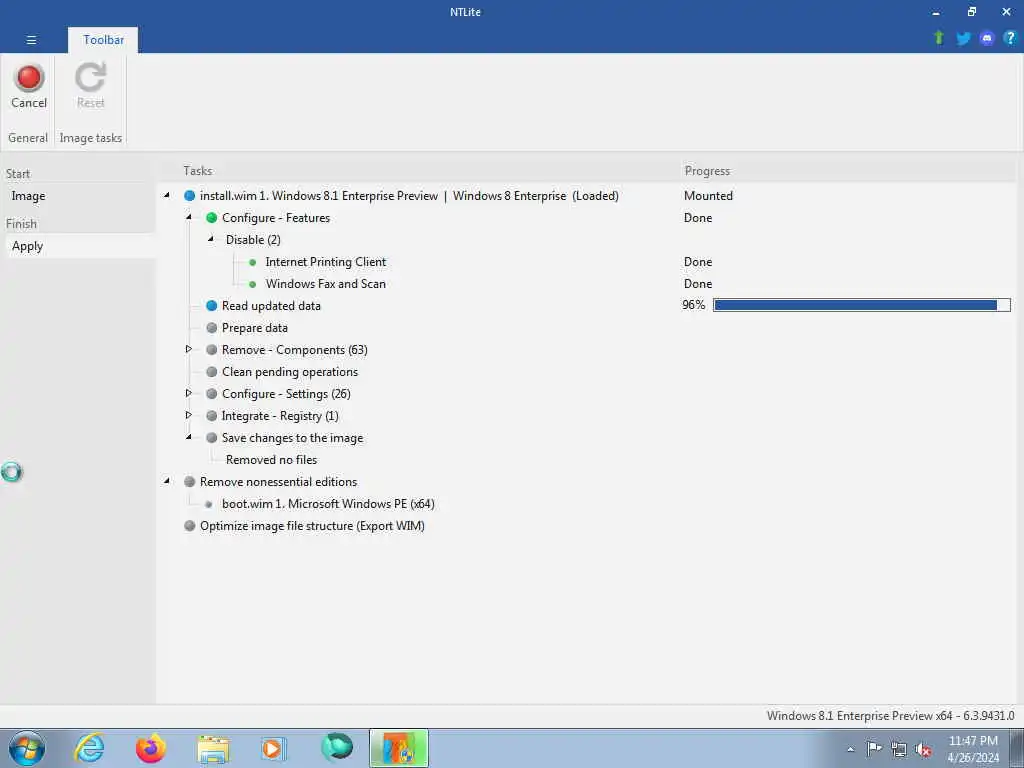
Task: Collapse the Remove nonessential editions node
Action: pyautogui.click(x=167, y=481)
